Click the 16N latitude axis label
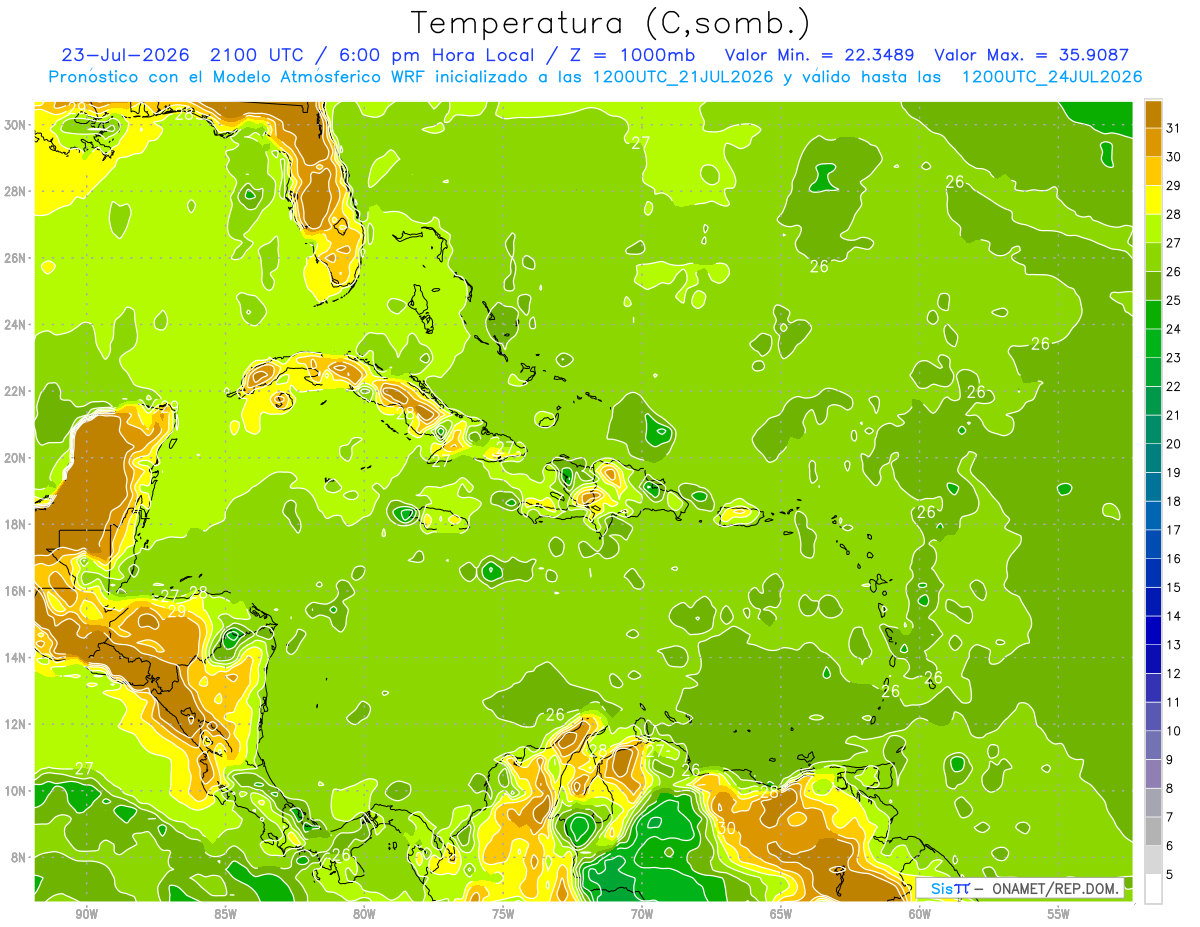Image resolution: width=1200 pixels, height=927 pixels. coord(15,591)
